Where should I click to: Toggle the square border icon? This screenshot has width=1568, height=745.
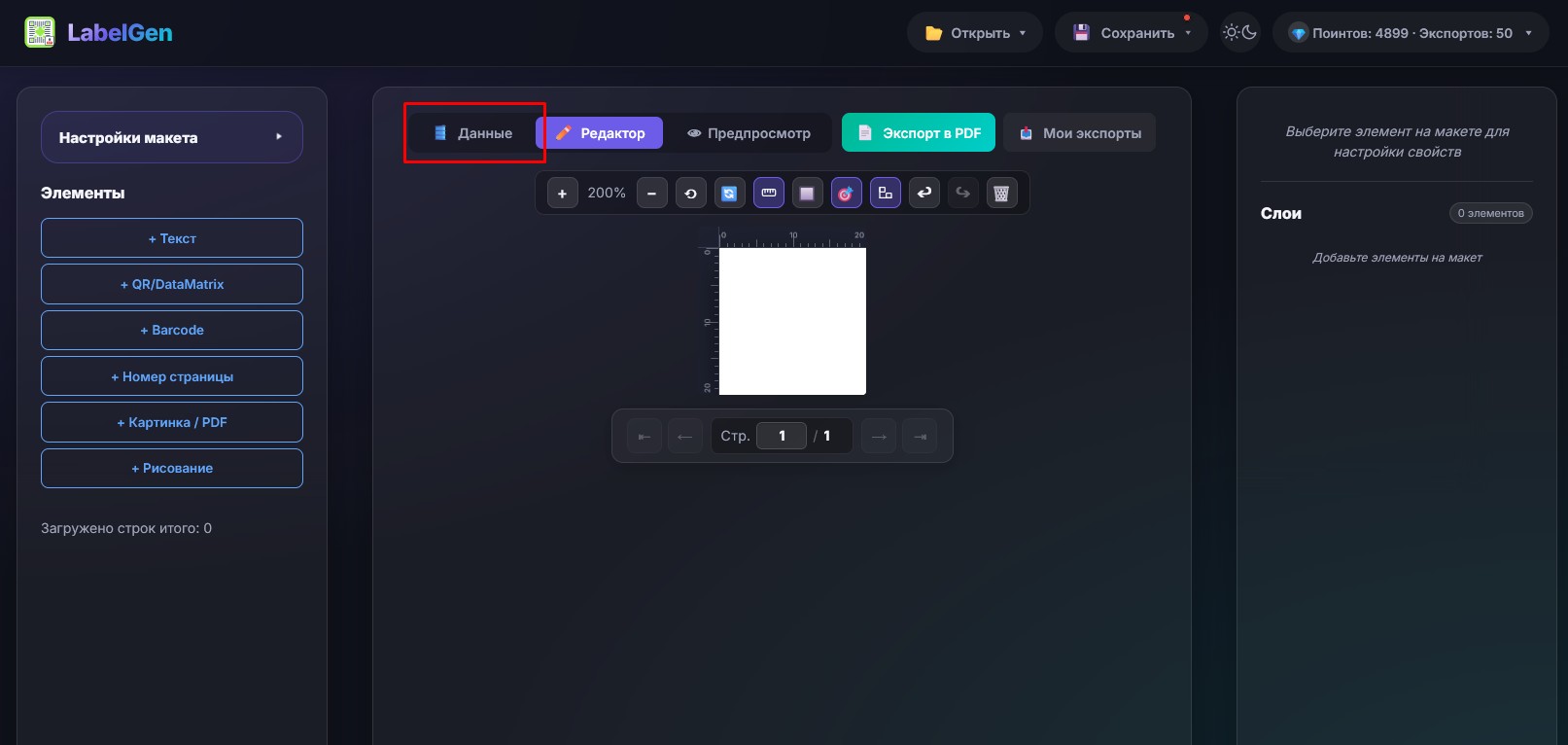(807, 194)
